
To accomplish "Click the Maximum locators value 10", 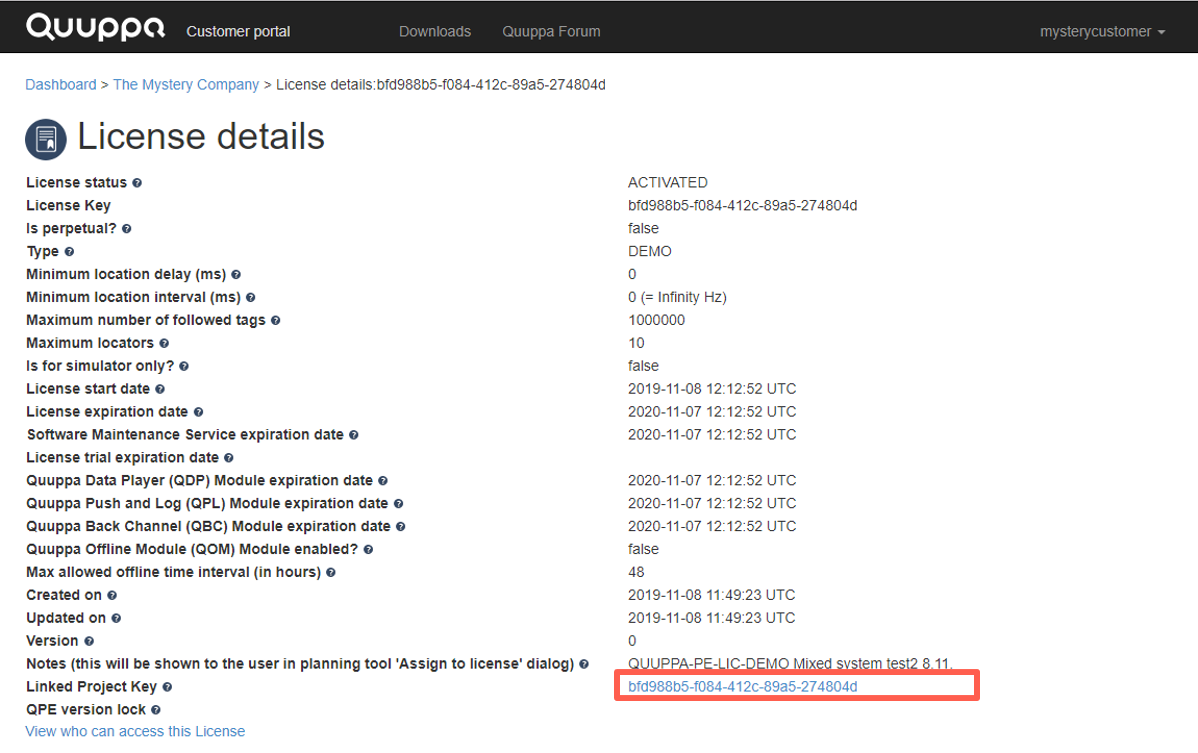I will 636,343.
